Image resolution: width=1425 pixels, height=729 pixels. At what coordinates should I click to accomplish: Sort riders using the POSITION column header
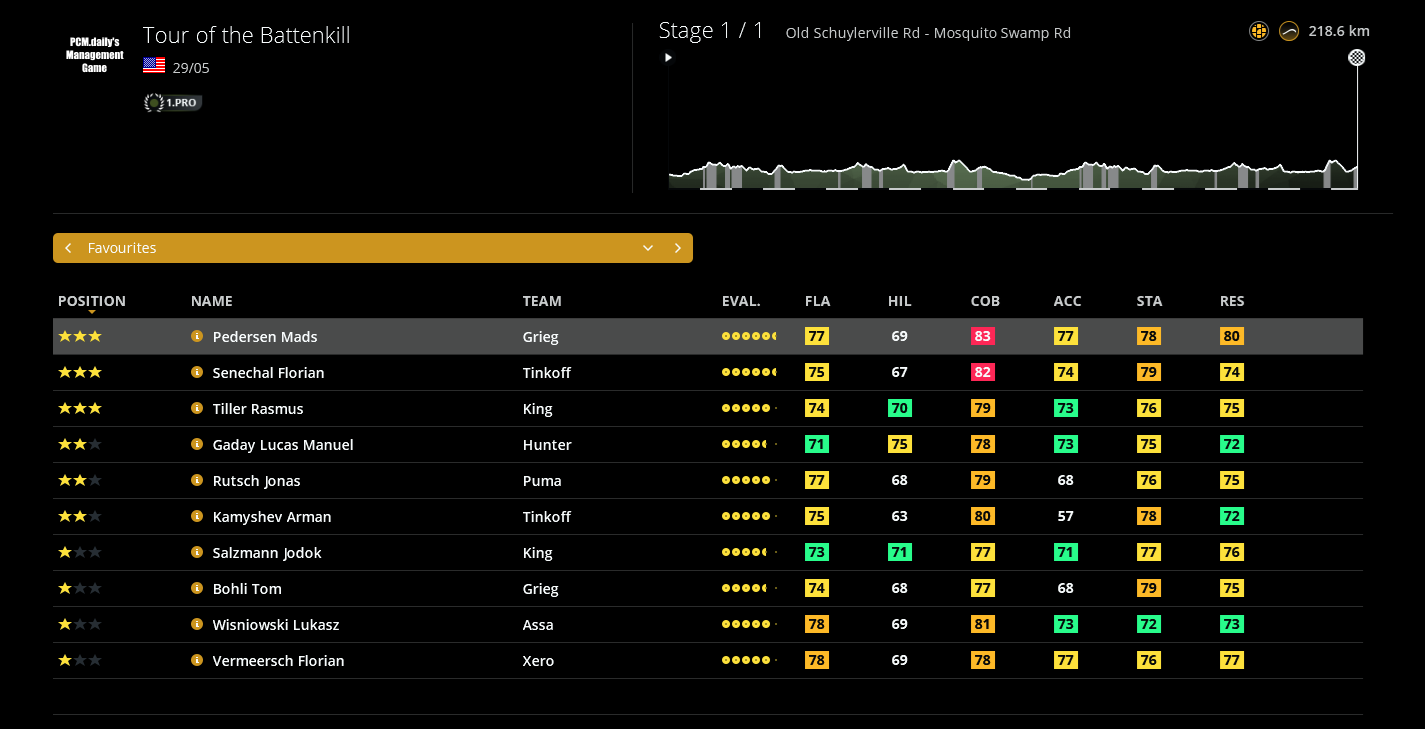coord(91,301)
